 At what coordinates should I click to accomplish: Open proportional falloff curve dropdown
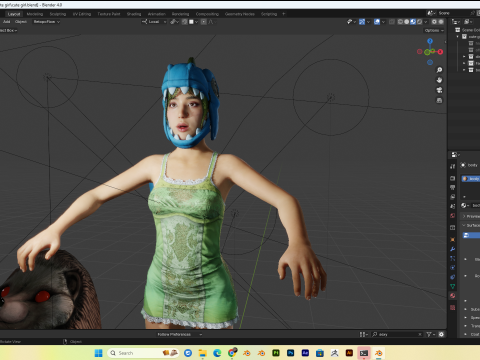click(x=211, y=22)
